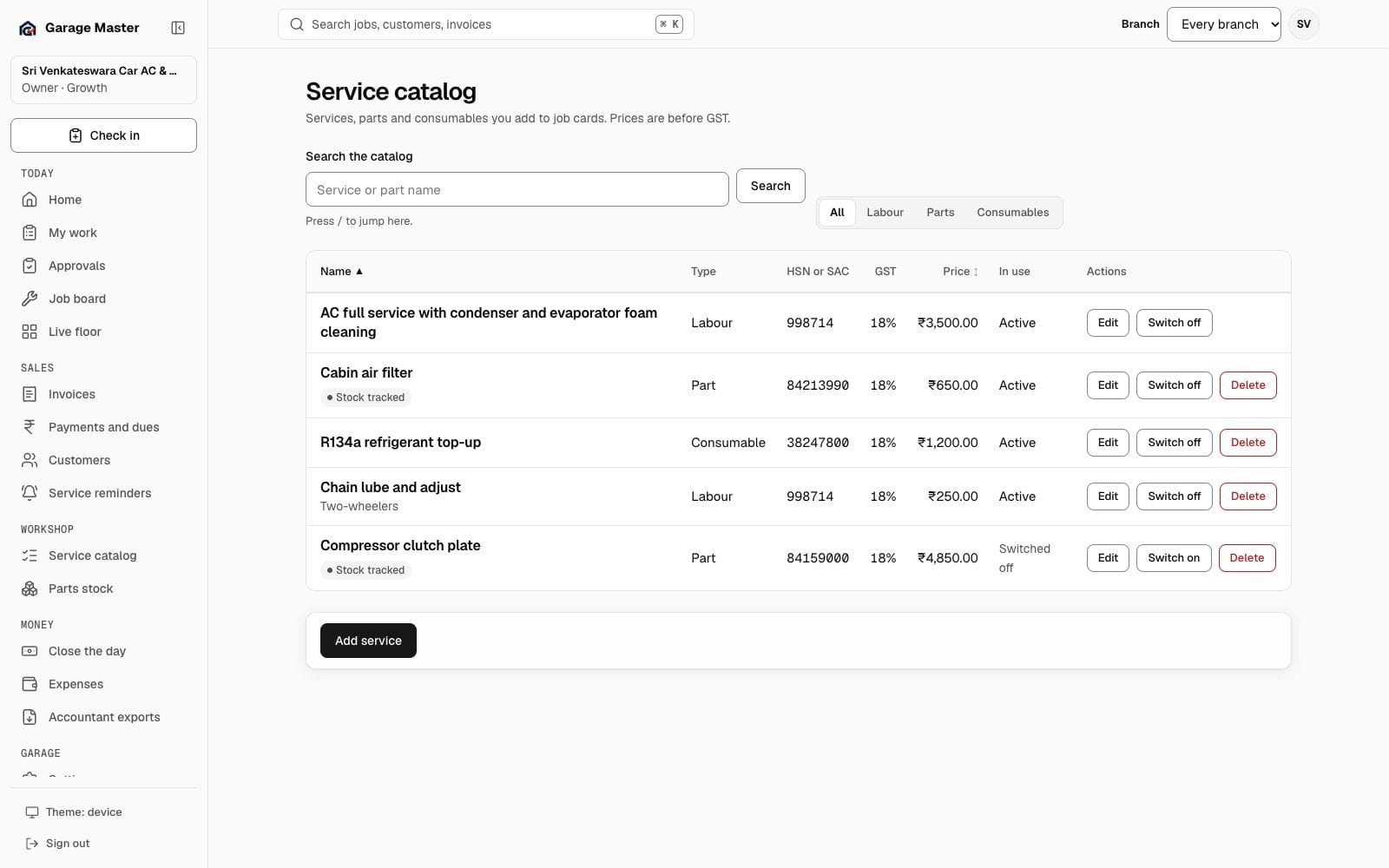The width and height of the screenshot is (1389, 868).
Task: Open Customers people icon
Action: (30, 460)
